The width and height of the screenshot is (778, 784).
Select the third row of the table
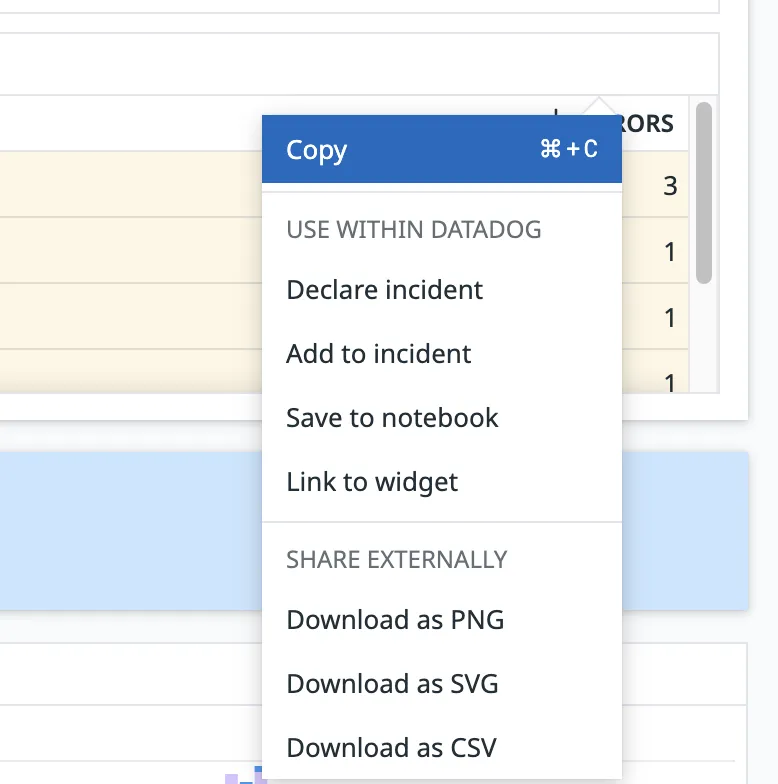click(x=130, y=317)
